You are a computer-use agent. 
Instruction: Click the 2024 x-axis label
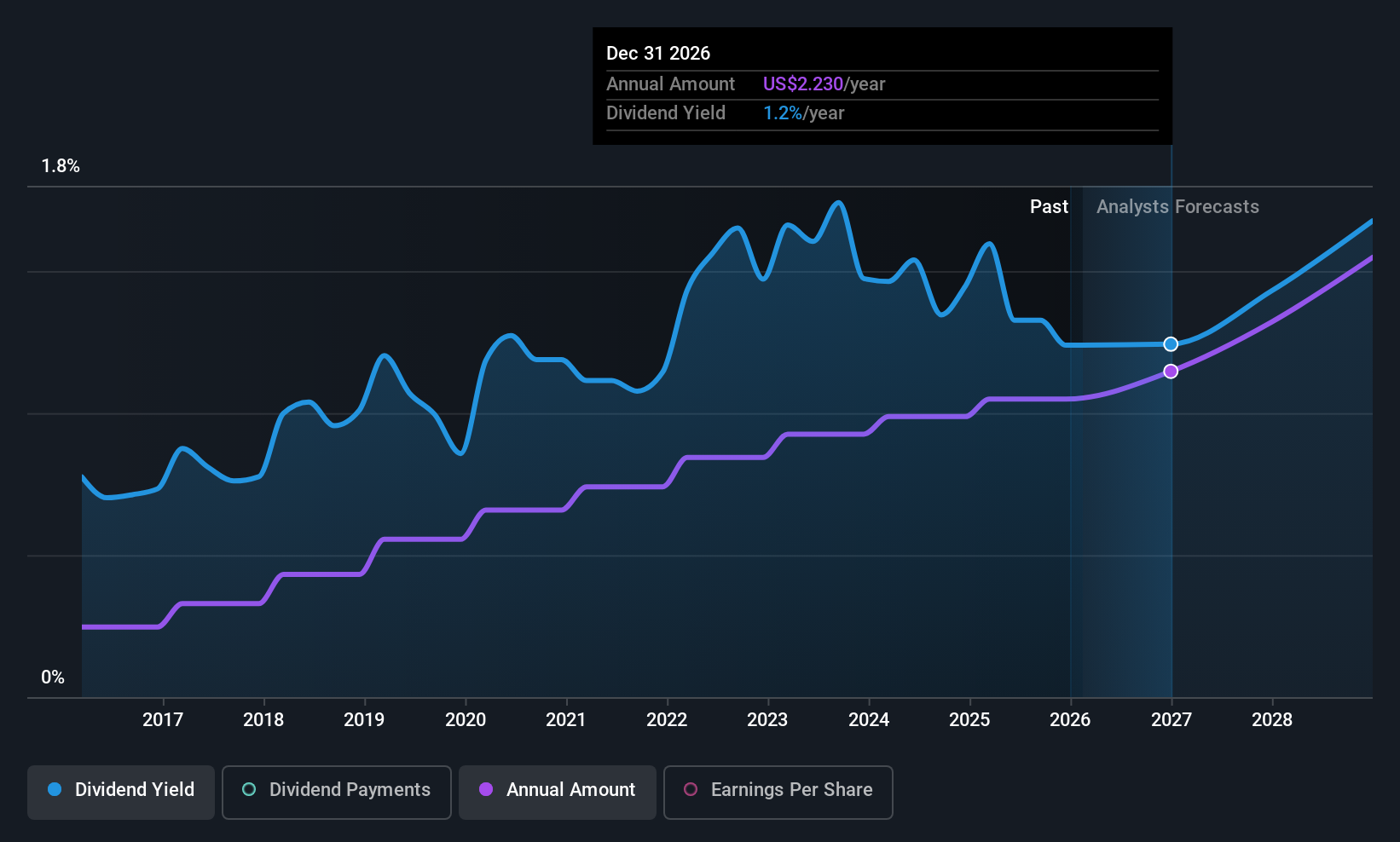[869, 719]
